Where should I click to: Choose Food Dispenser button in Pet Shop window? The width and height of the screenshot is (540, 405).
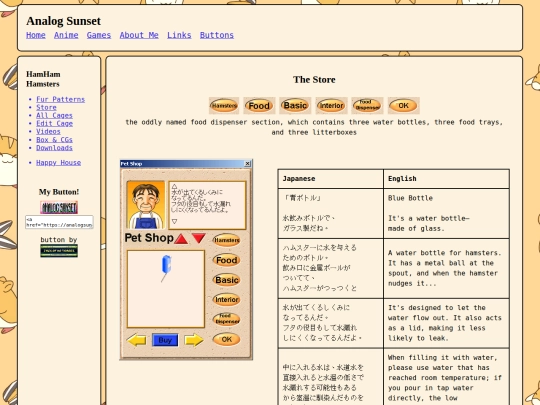(x=227, y=319)
